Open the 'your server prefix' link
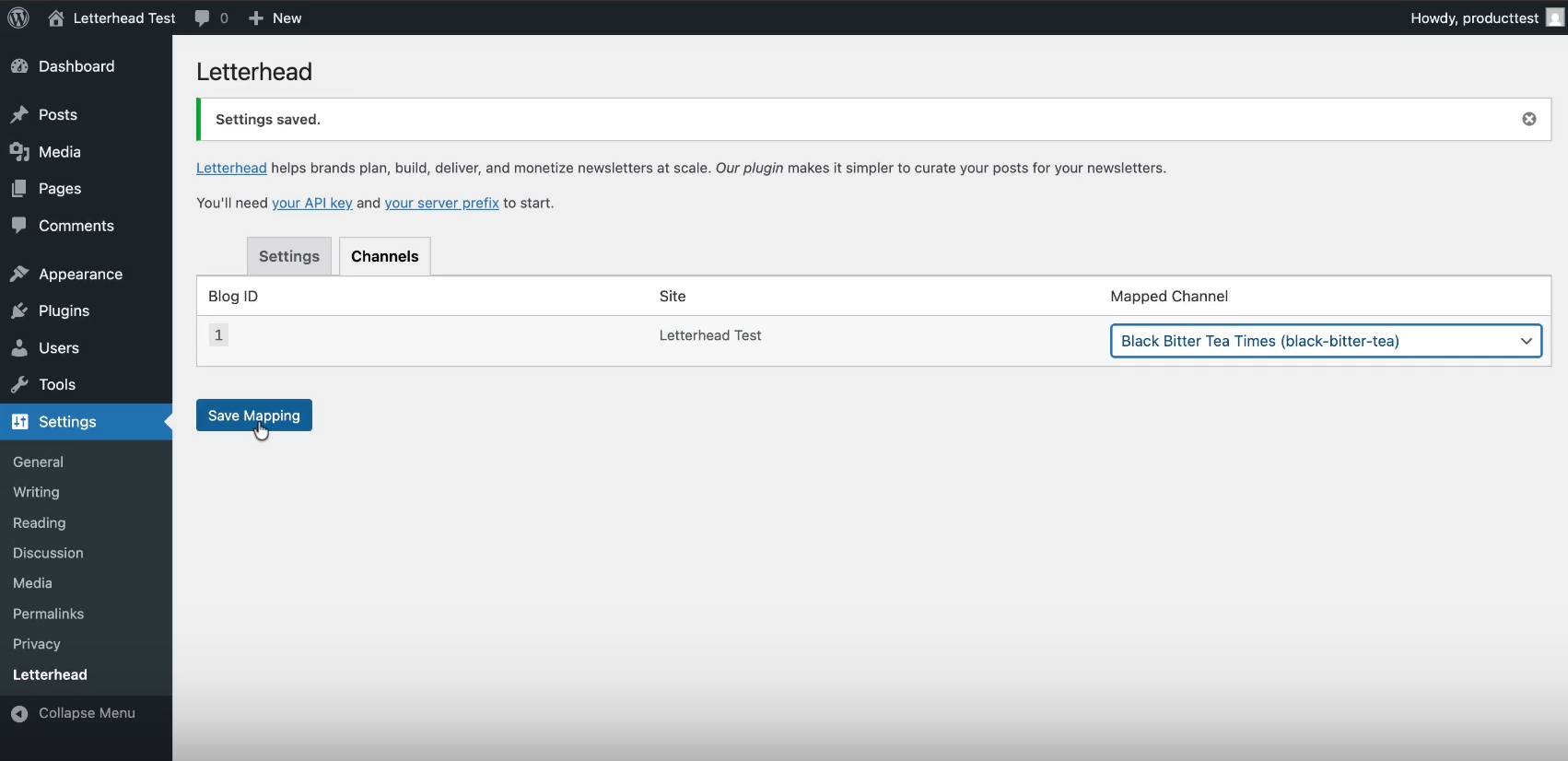 (441, 204)
